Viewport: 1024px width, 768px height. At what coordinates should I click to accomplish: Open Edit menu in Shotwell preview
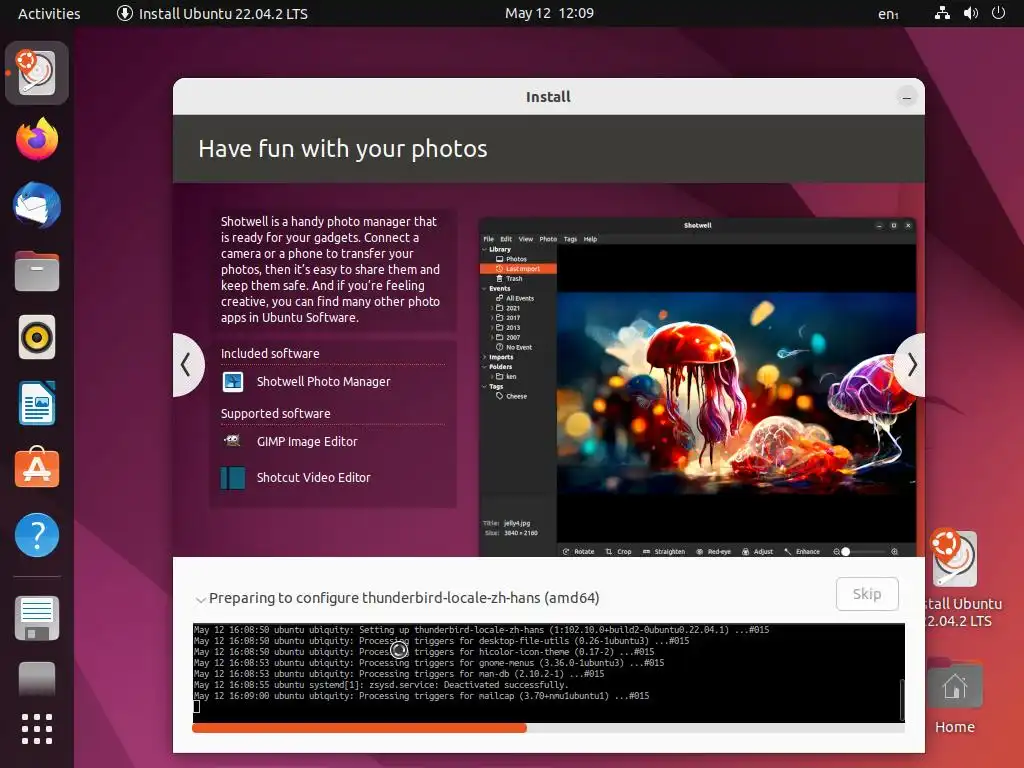coord(506,239)
